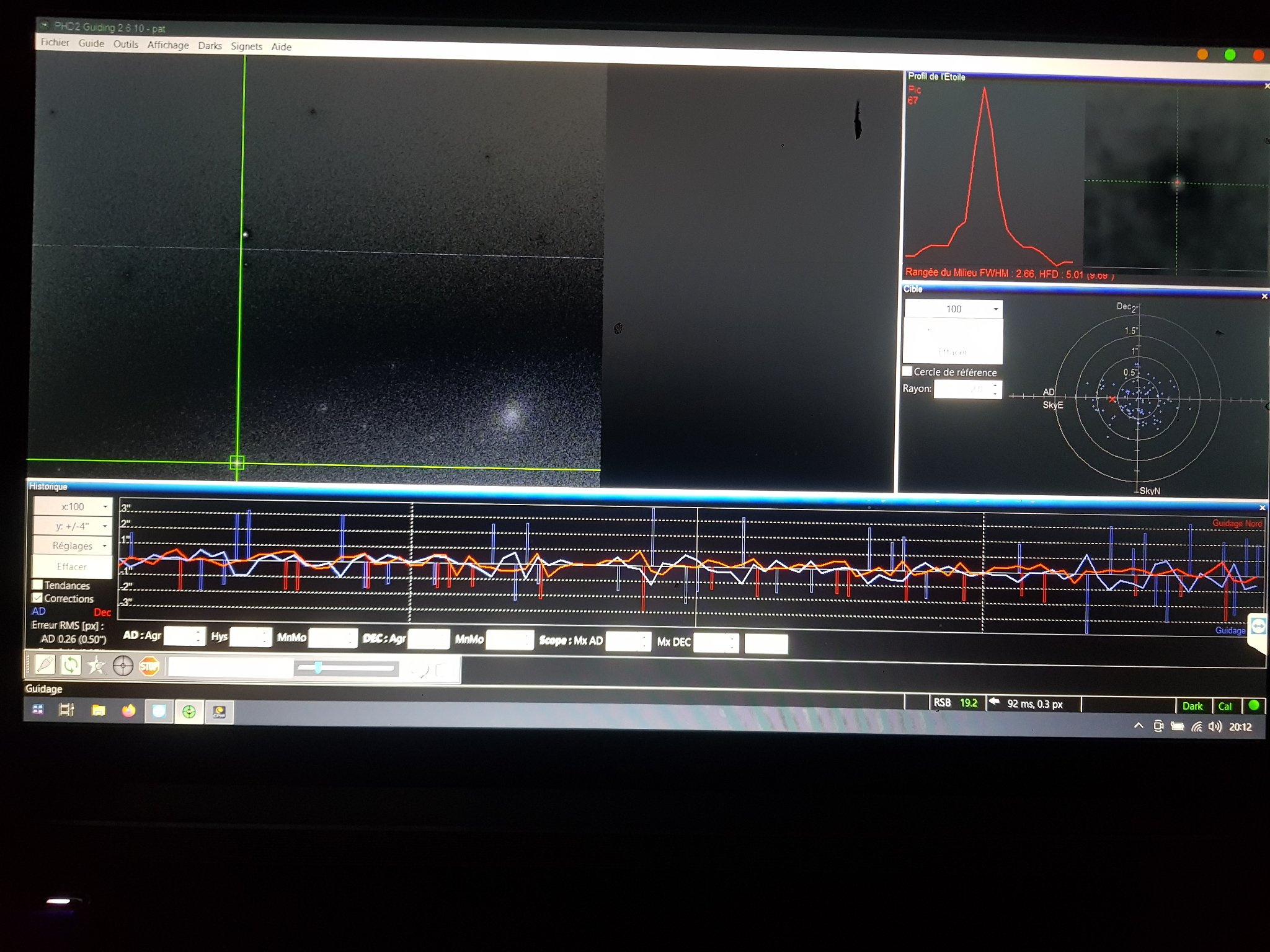Viewport: 1270px width, 952px height.
Task: Open the Affichage menu
Action: point(168,45)
